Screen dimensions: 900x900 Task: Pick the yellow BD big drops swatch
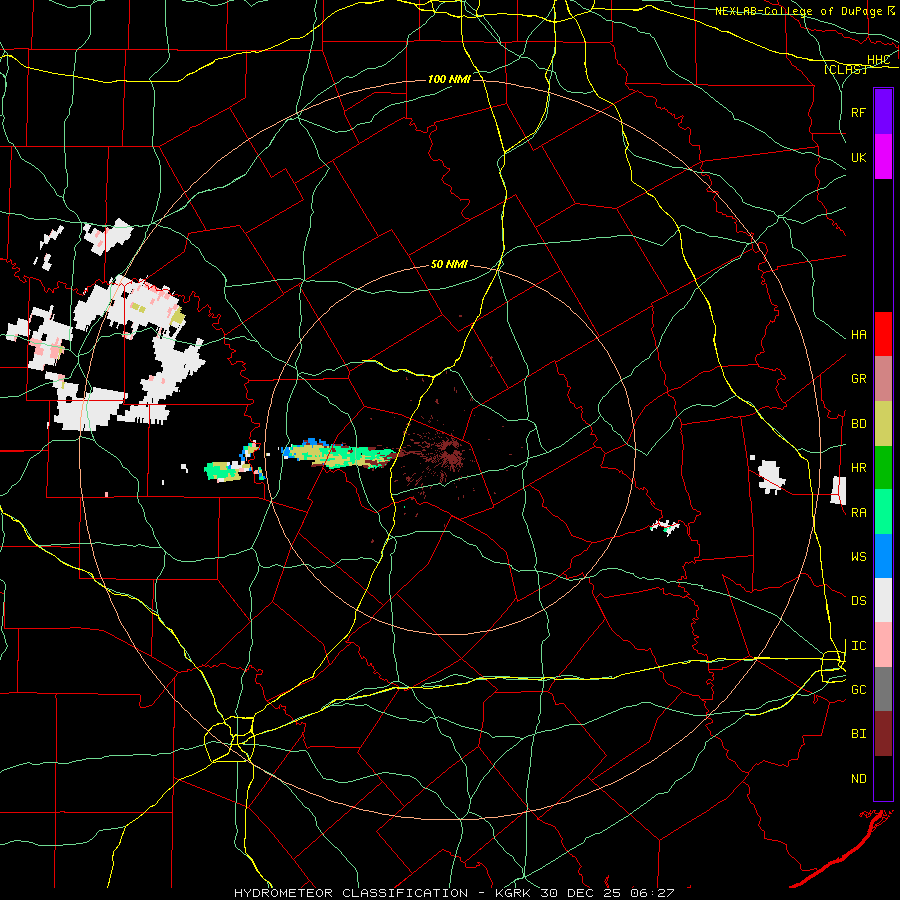883,423
